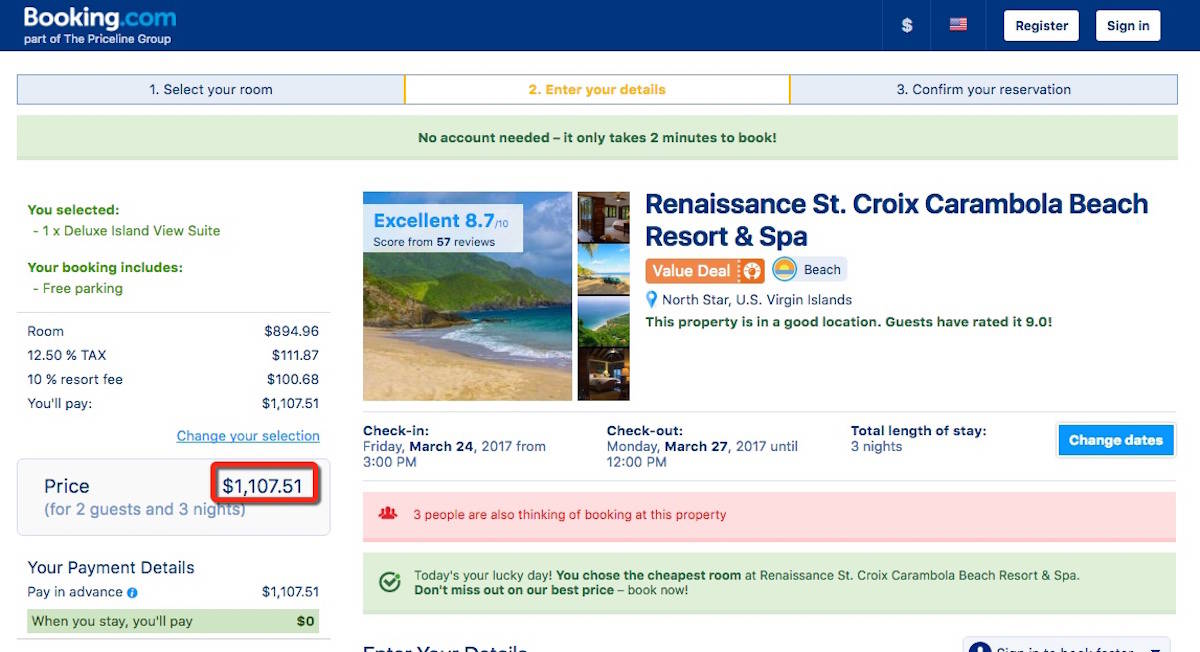Open the third green coastline thumbnail
Image resolution: width=1200 pixels, height=652 pixels.
(x=604, y=322)
